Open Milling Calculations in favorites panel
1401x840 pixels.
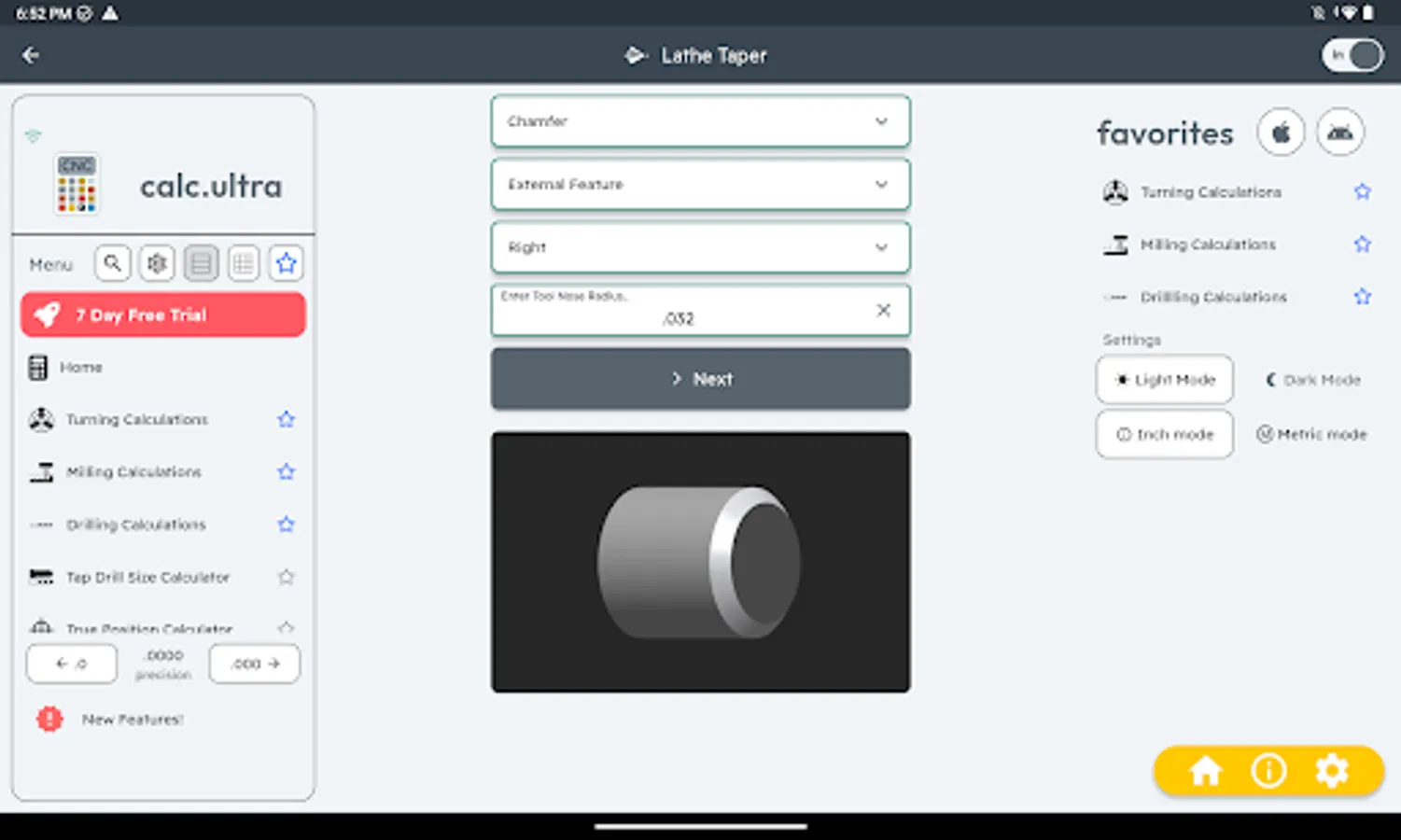(x=1208, y=245)
